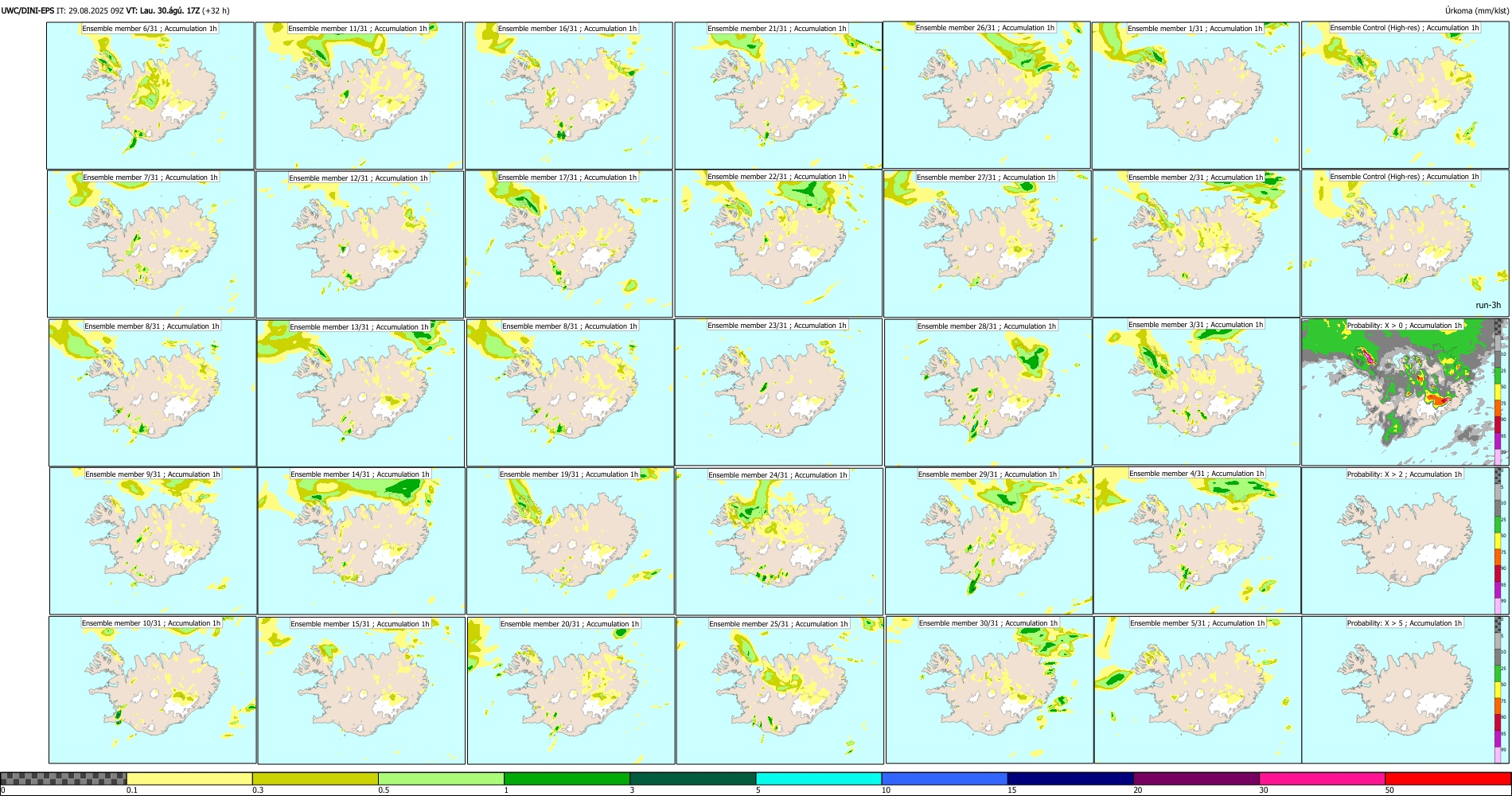Image resolution: width=1512 pixels, height=796 pixels.
Task: Click the 'Ensemble member 10/31' title label
Action: click(x=151, y=623)
